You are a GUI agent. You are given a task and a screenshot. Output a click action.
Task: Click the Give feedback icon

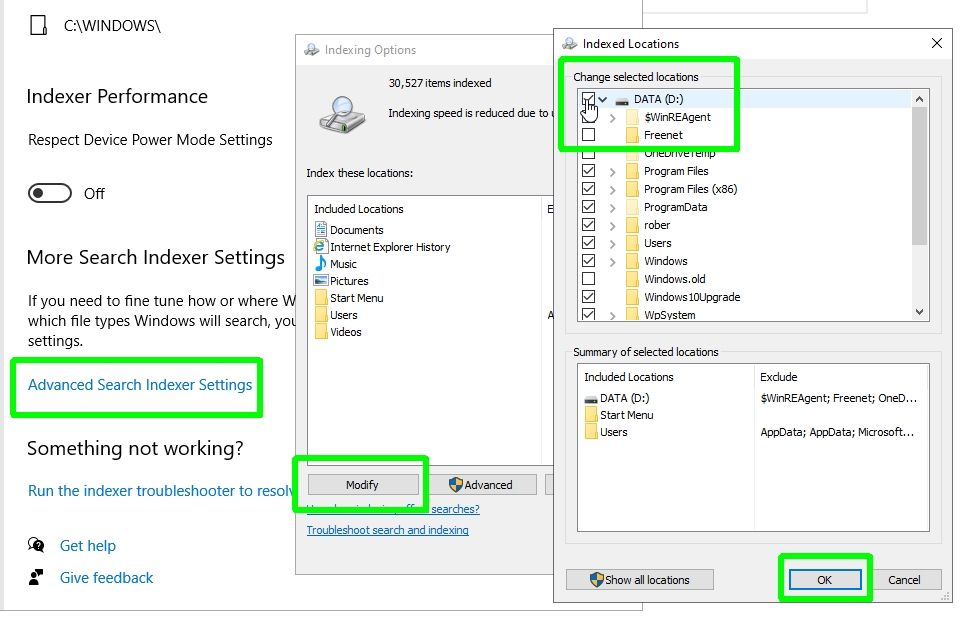coord(36,577)
